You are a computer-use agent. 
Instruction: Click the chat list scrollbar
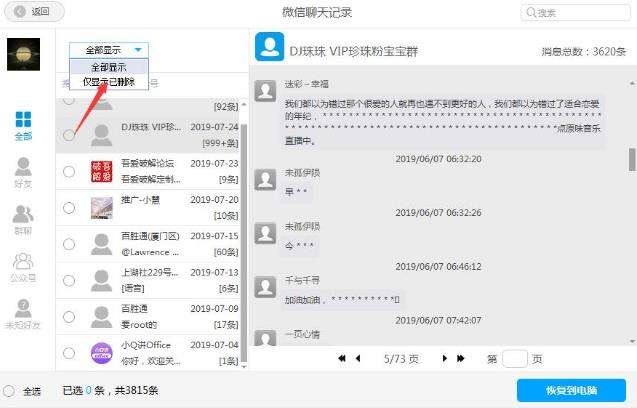[x=244, y=243]
